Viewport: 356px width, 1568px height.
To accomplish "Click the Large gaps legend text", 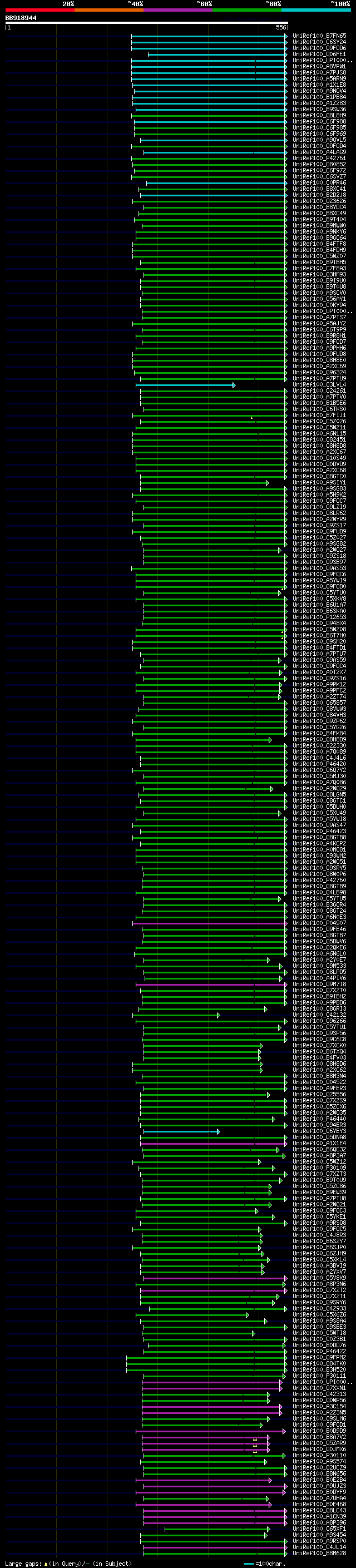I will pos(69,1564).
